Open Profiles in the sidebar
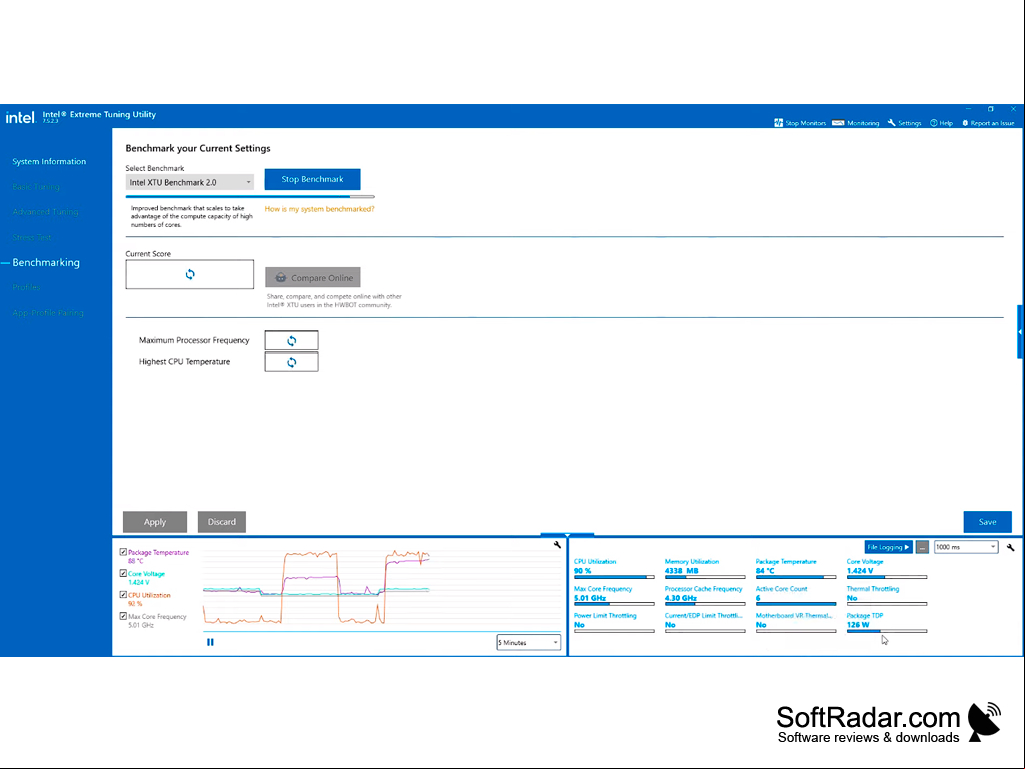1025x769 pixels. (26, 287)
